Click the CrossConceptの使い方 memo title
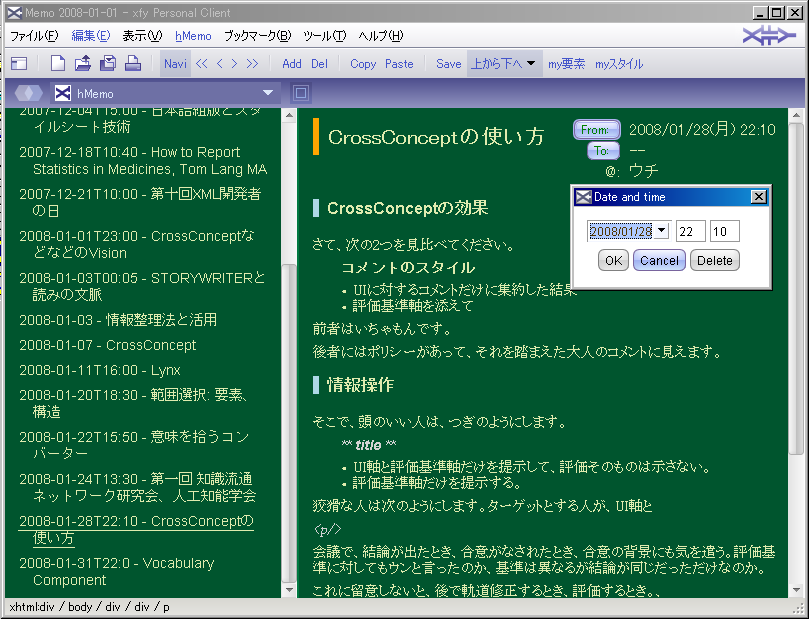Viewport: 809px width, 619px height. coord(436,137)
